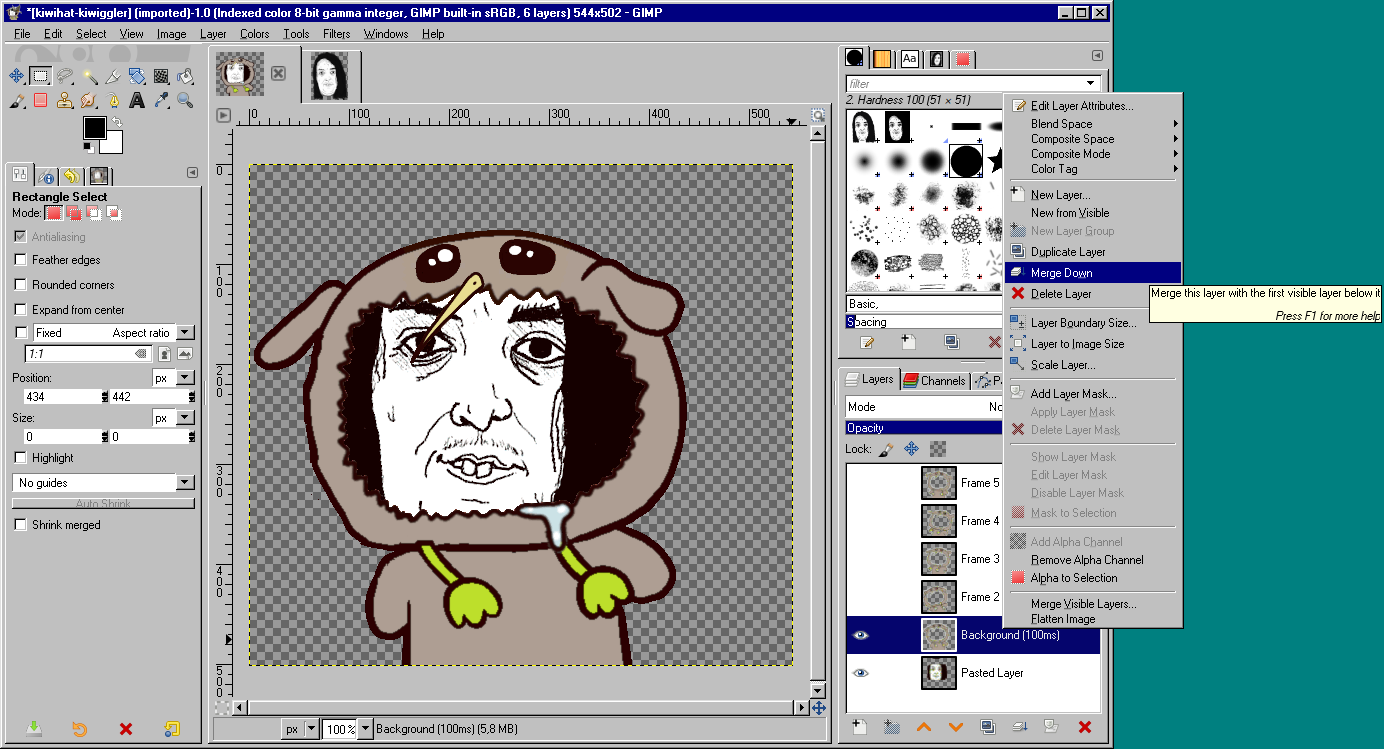This screenshot has width=1384, height=749.
Task: Hide the Pasted Layer eye icon
Action: [860, 673]
